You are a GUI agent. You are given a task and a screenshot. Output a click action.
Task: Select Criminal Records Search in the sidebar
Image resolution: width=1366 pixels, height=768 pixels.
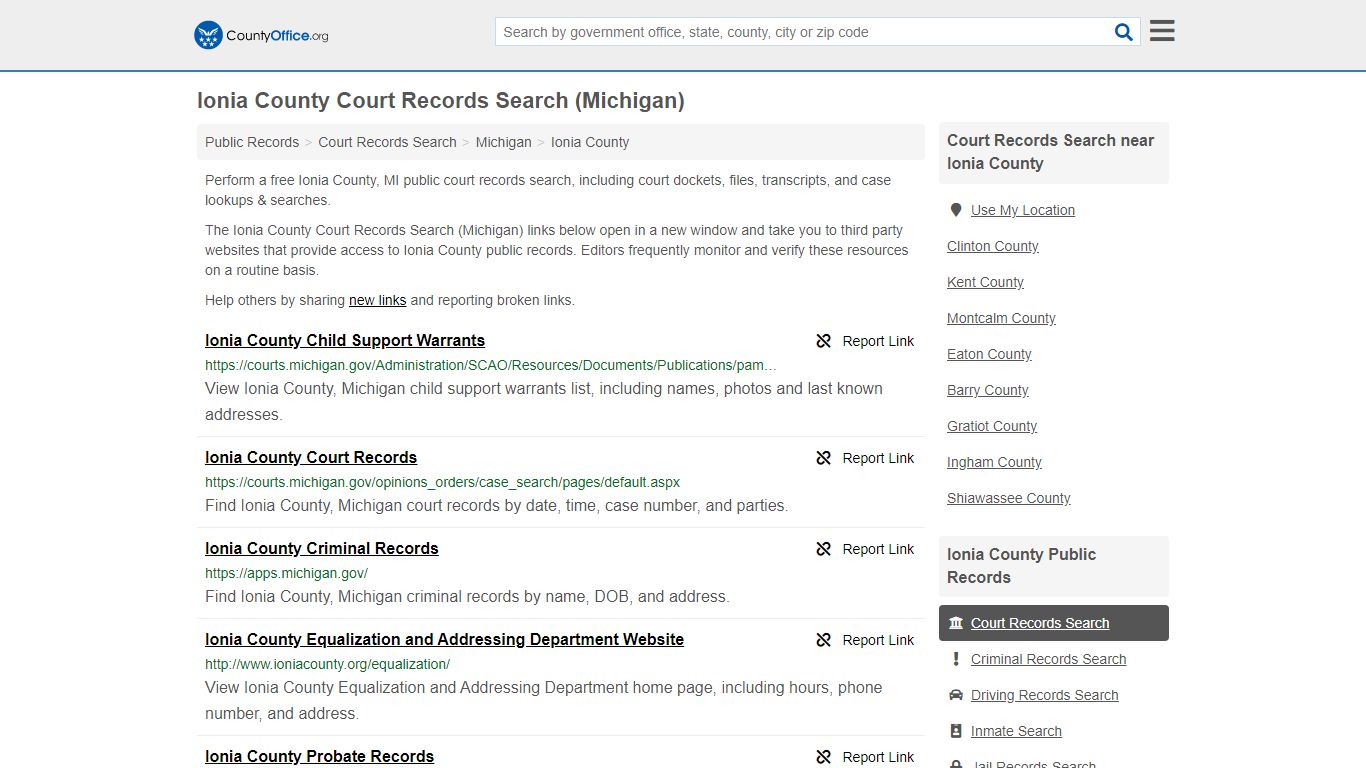click(1048, 659)
